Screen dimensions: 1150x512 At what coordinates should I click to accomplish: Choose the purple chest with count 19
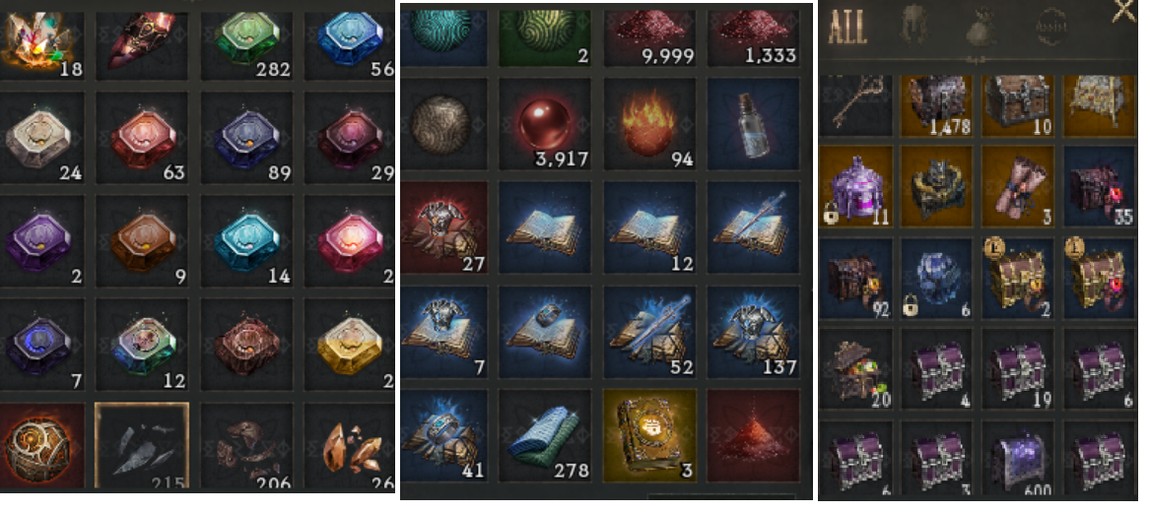click(1018, 369)
